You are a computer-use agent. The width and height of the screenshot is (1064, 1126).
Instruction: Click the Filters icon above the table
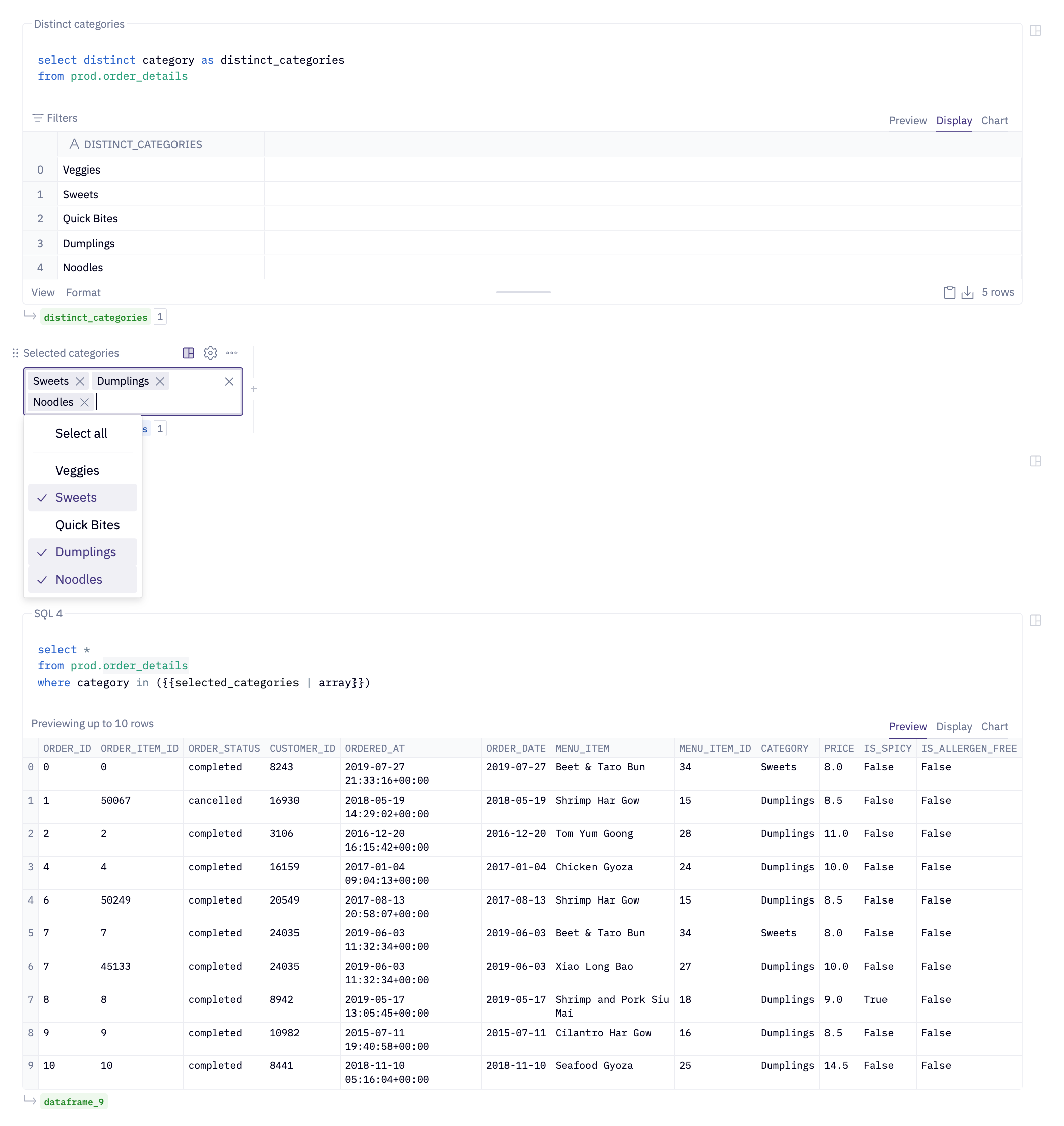click(38, 118)
